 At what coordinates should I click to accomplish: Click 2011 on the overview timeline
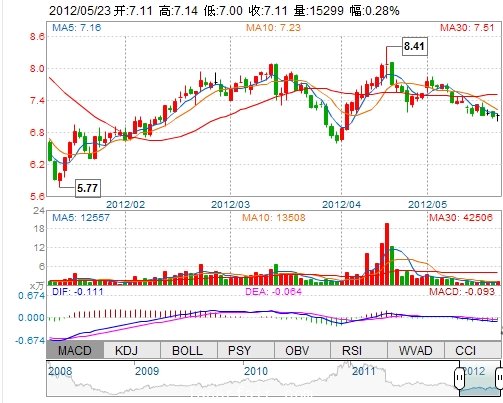click(364, 371)
